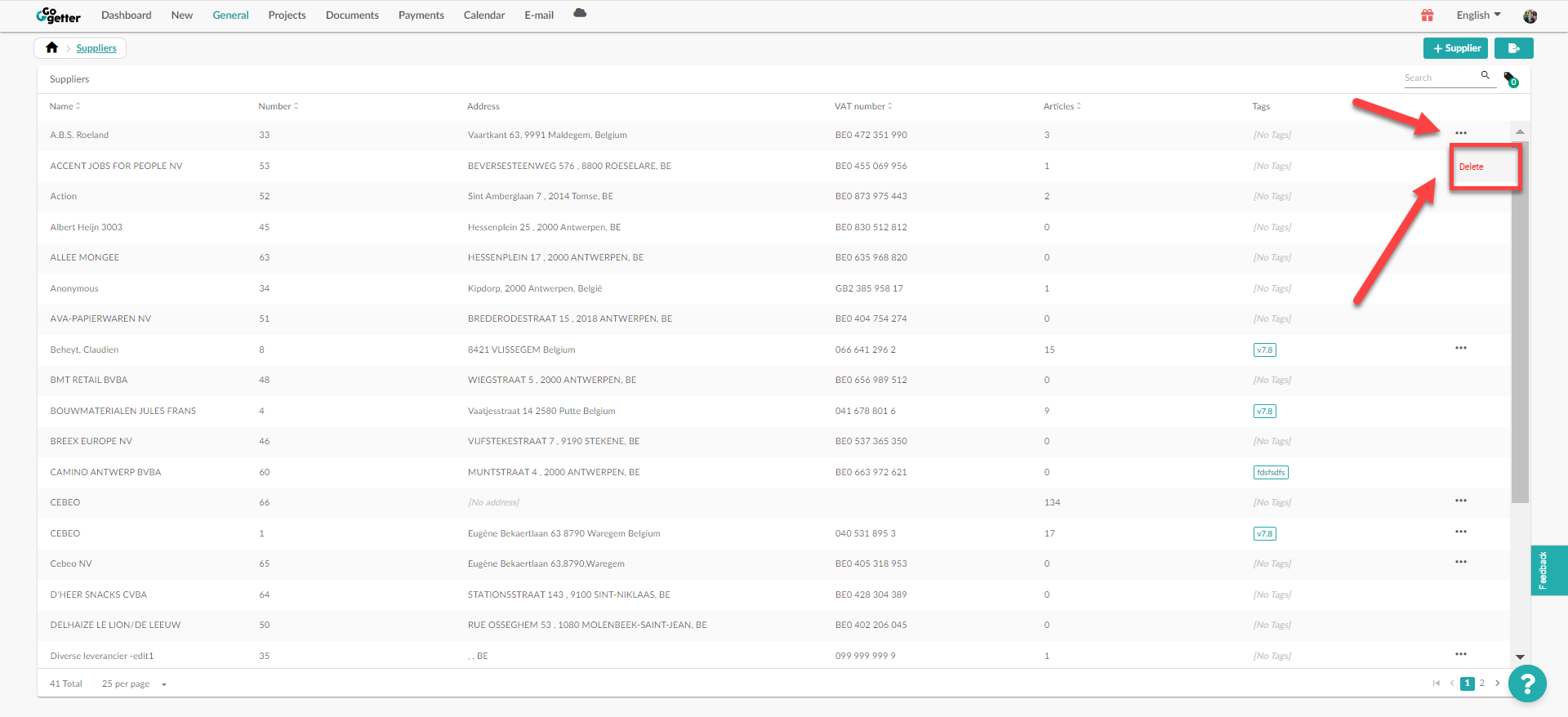Viewport: 1568px width, 717px height.
Task: Click the Suppliers breadcrumb link
Action: 96,48
